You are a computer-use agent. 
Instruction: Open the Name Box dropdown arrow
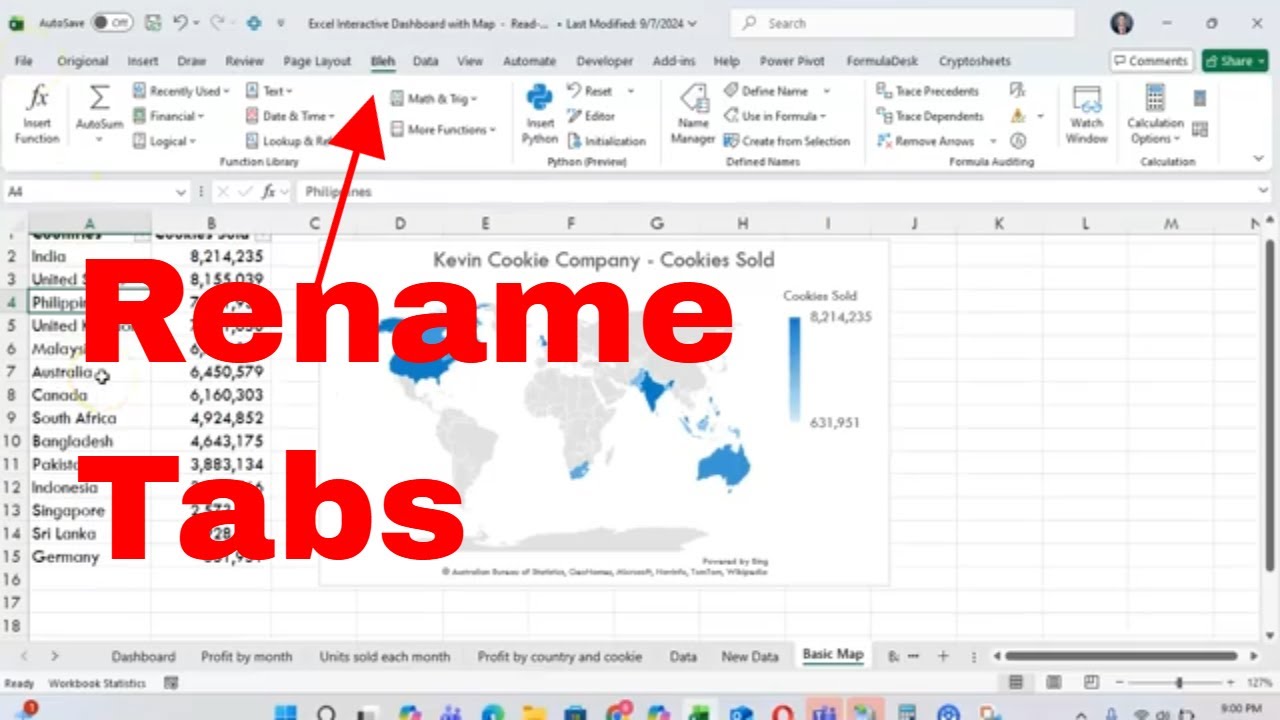point(181,191)
